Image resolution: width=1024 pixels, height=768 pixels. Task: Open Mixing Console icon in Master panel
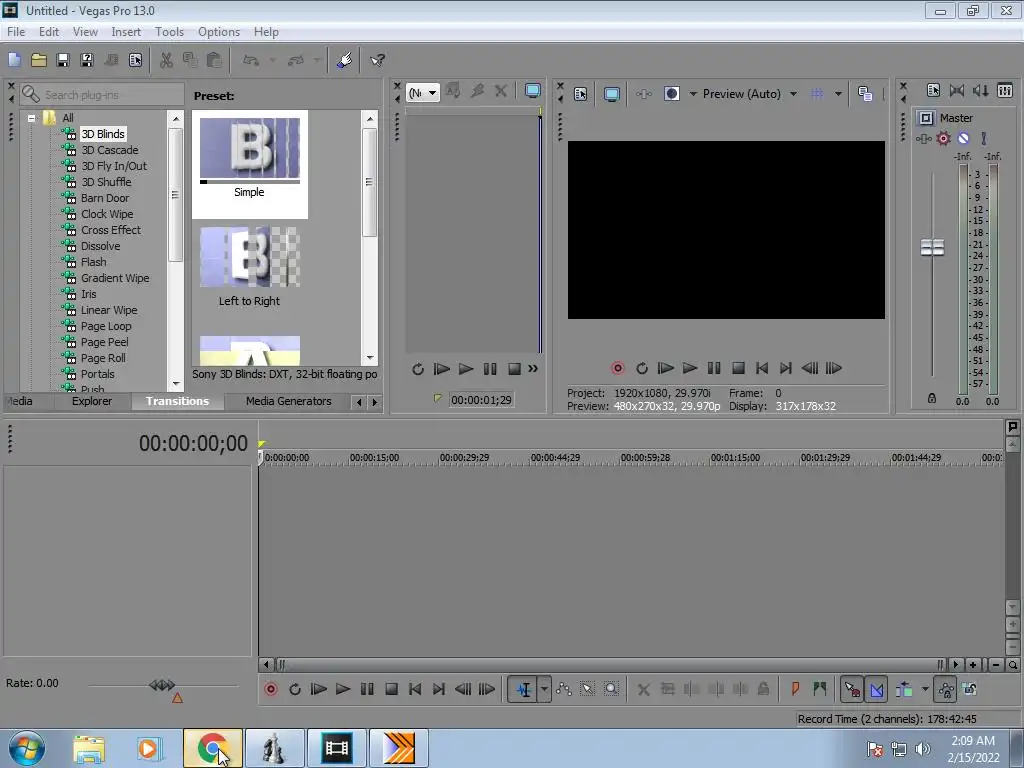(1005, 90)
